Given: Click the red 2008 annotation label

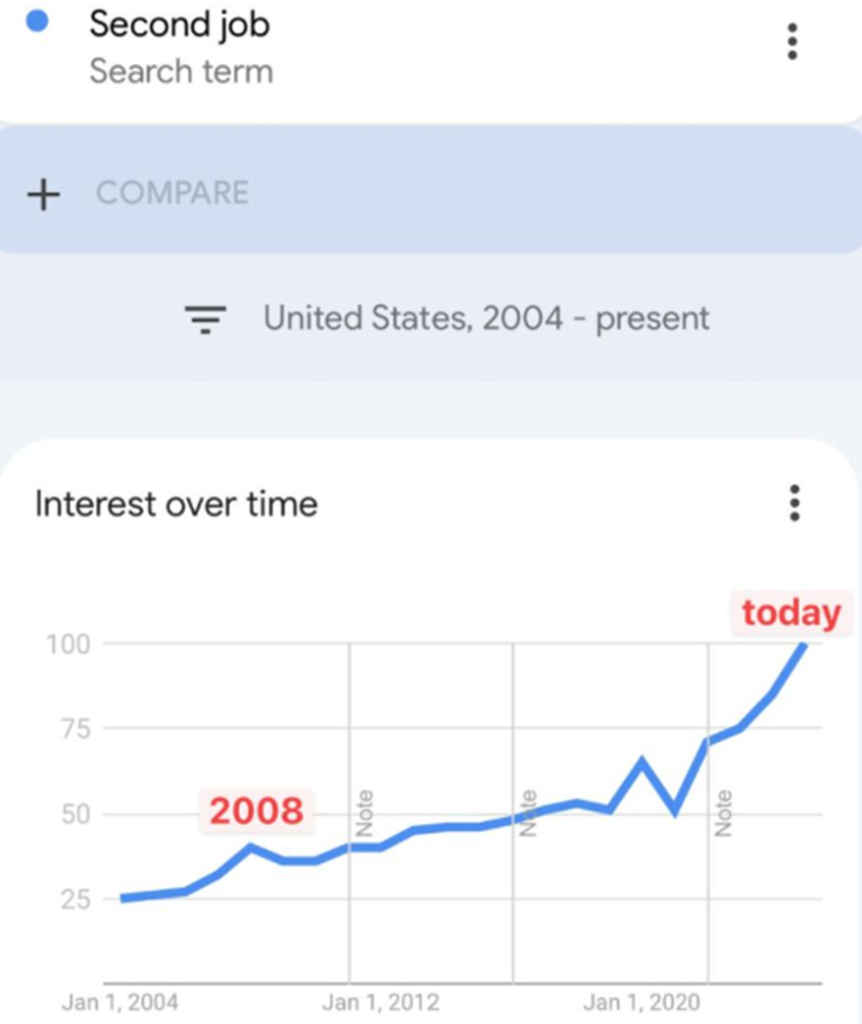Looking at the screenshot, I should coord(256,811).
